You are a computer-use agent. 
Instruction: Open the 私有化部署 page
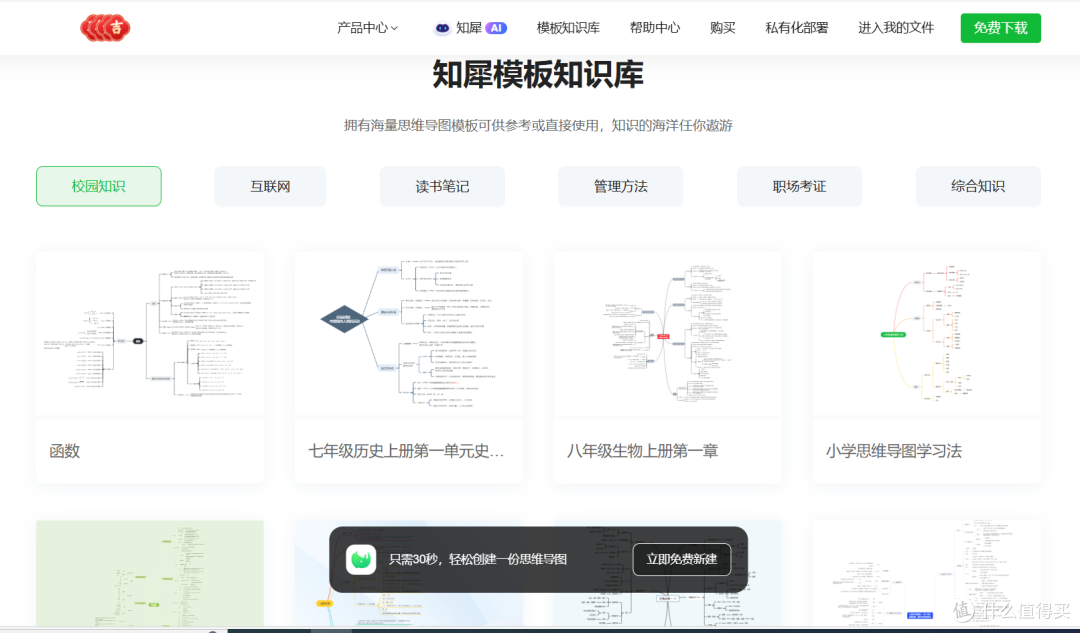coord(796,28)
